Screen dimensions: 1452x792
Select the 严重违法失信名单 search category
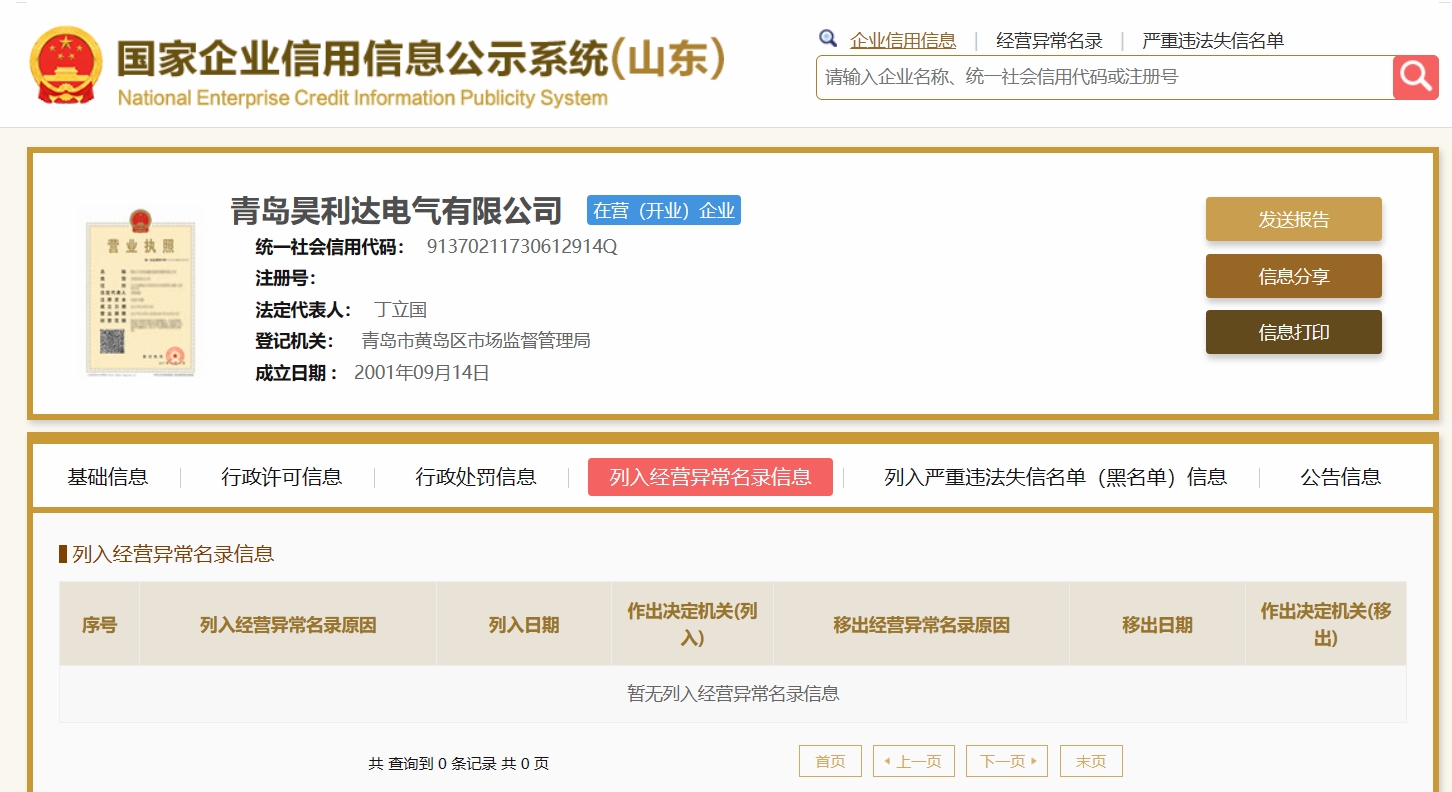click(x=1213, y=41)
